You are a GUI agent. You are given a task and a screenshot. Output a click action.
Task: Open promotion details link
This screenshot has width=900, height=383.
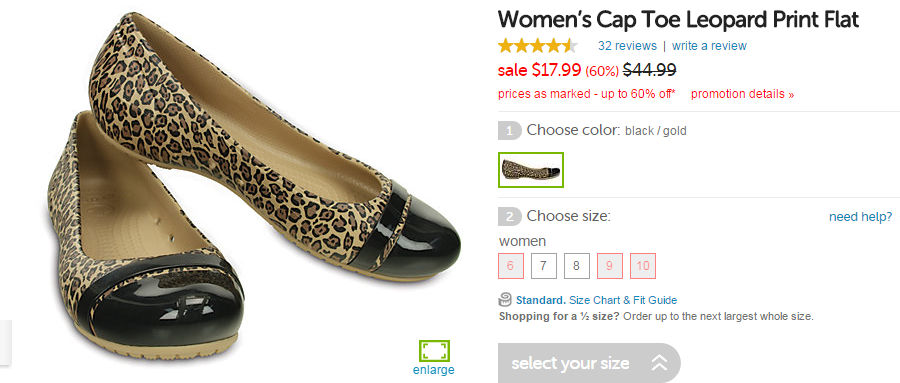point(743,94)
